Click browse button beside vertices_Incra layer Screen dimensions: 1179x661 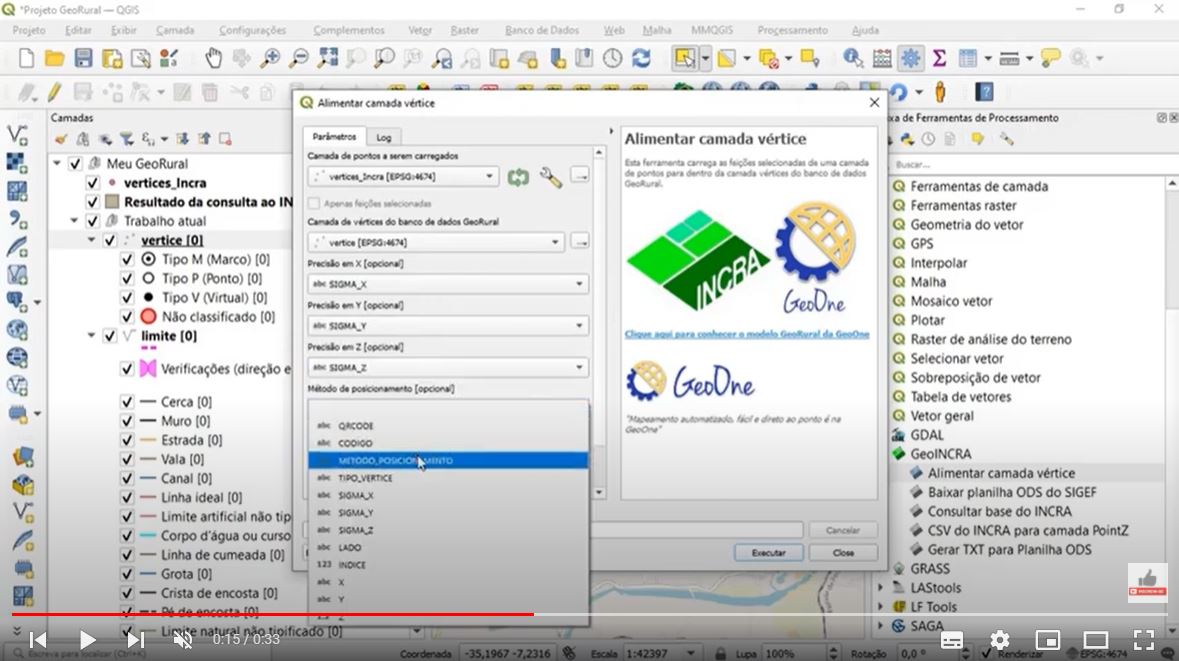click(x=580, y=175)
